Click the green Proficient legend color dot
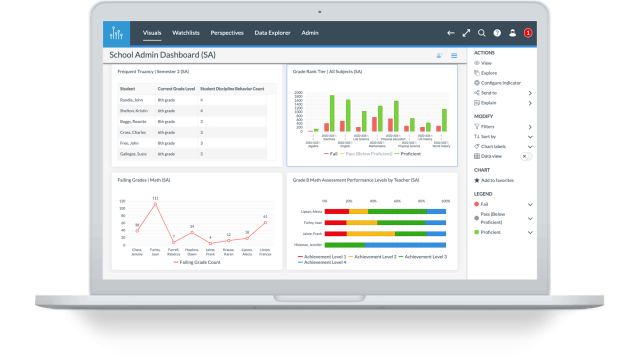Screen dimensions: 640x361 coord(476,232)
